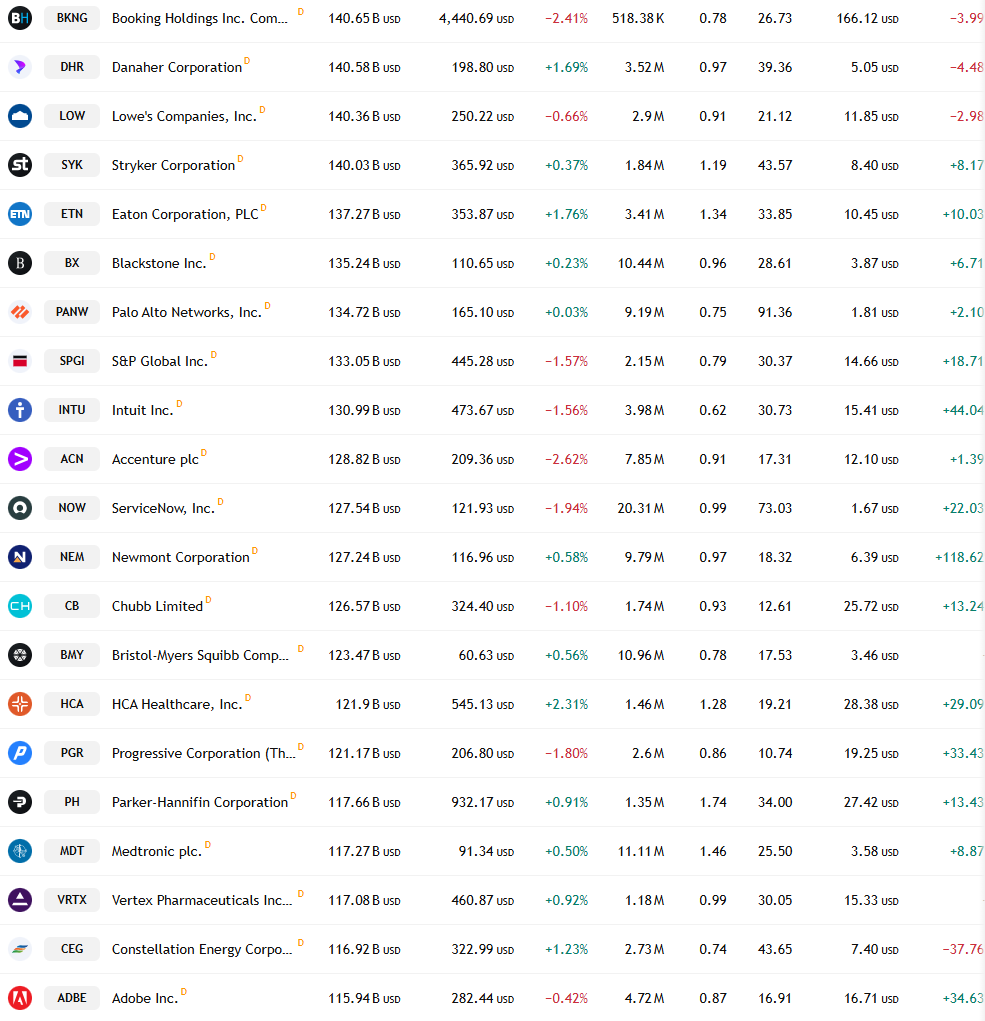Click the S&P Global logo icon

20,361
